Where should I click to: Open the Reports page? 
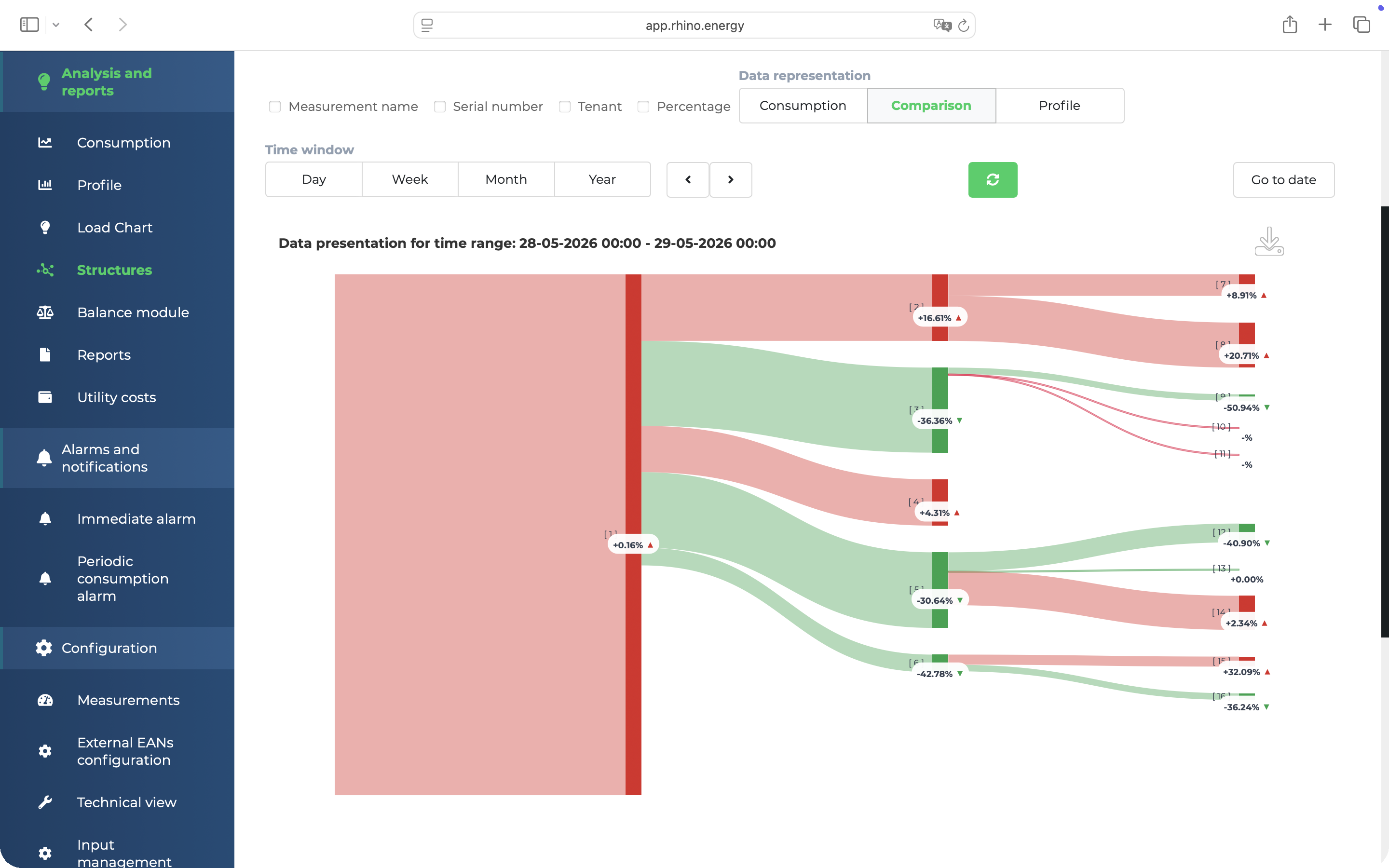point(104,355)
